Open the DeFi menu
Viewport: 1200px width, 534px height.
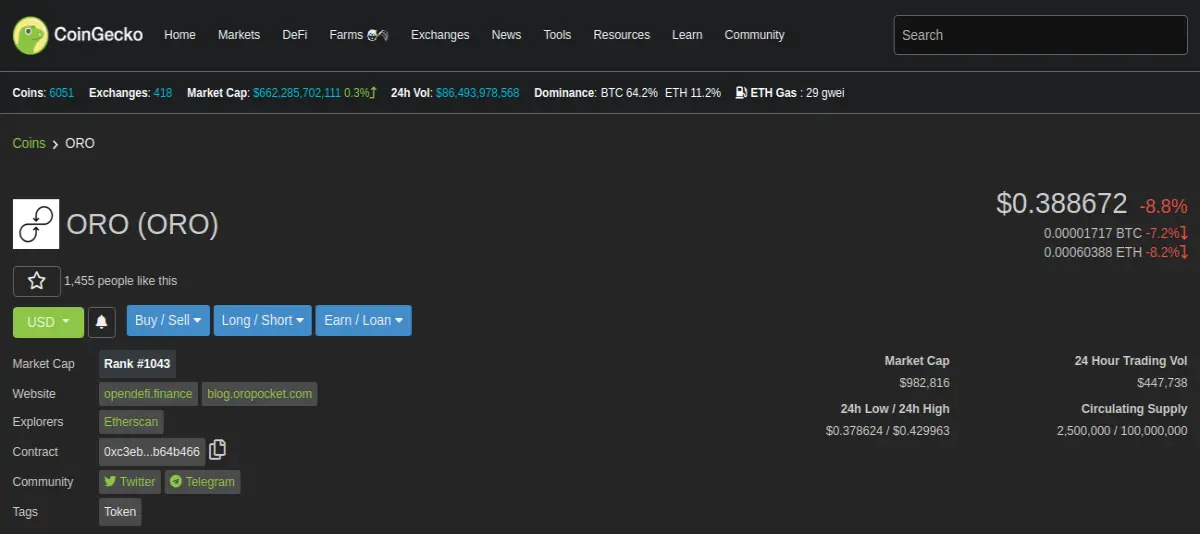pos(295,35)
